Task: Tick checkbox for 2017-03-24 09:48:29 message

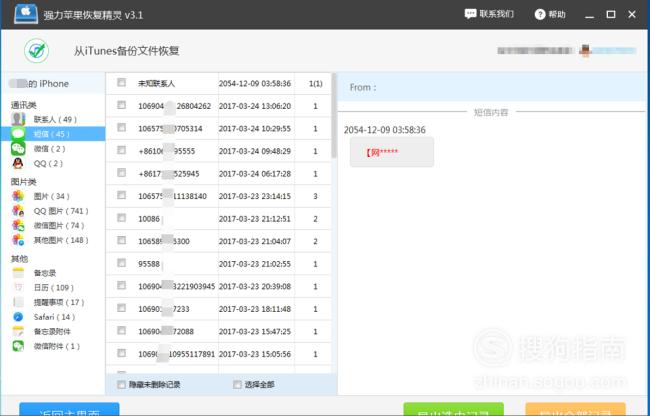Action: (121, 150)
